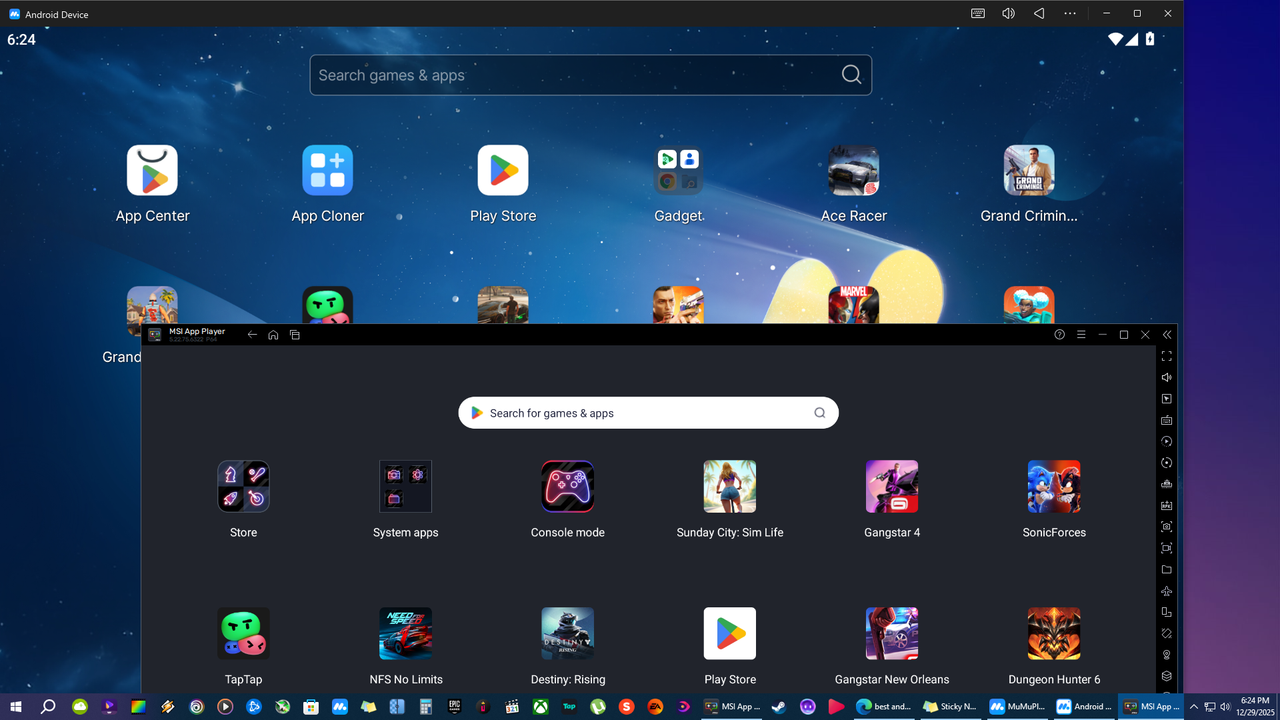Open the MSI App Player multi-window icon
Screen dimensions: 1280x720
(295, 335)
